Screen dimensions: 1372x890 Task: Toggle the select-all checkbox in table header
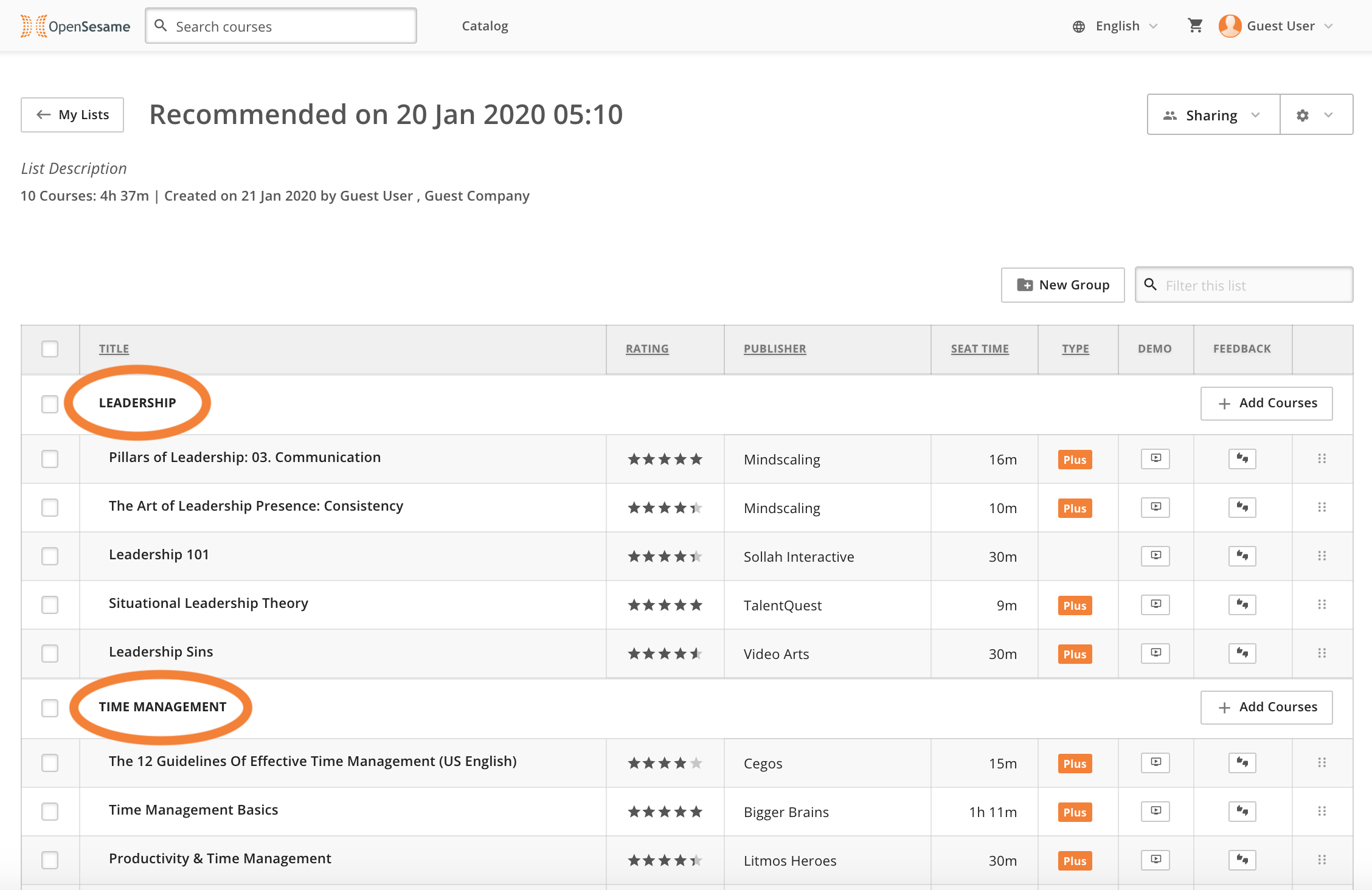tap(50, 349)
